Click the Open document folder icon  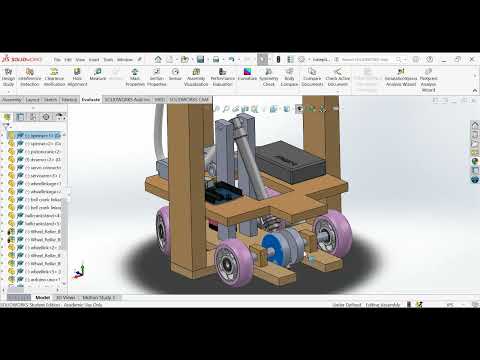click(x=184, y=59)
